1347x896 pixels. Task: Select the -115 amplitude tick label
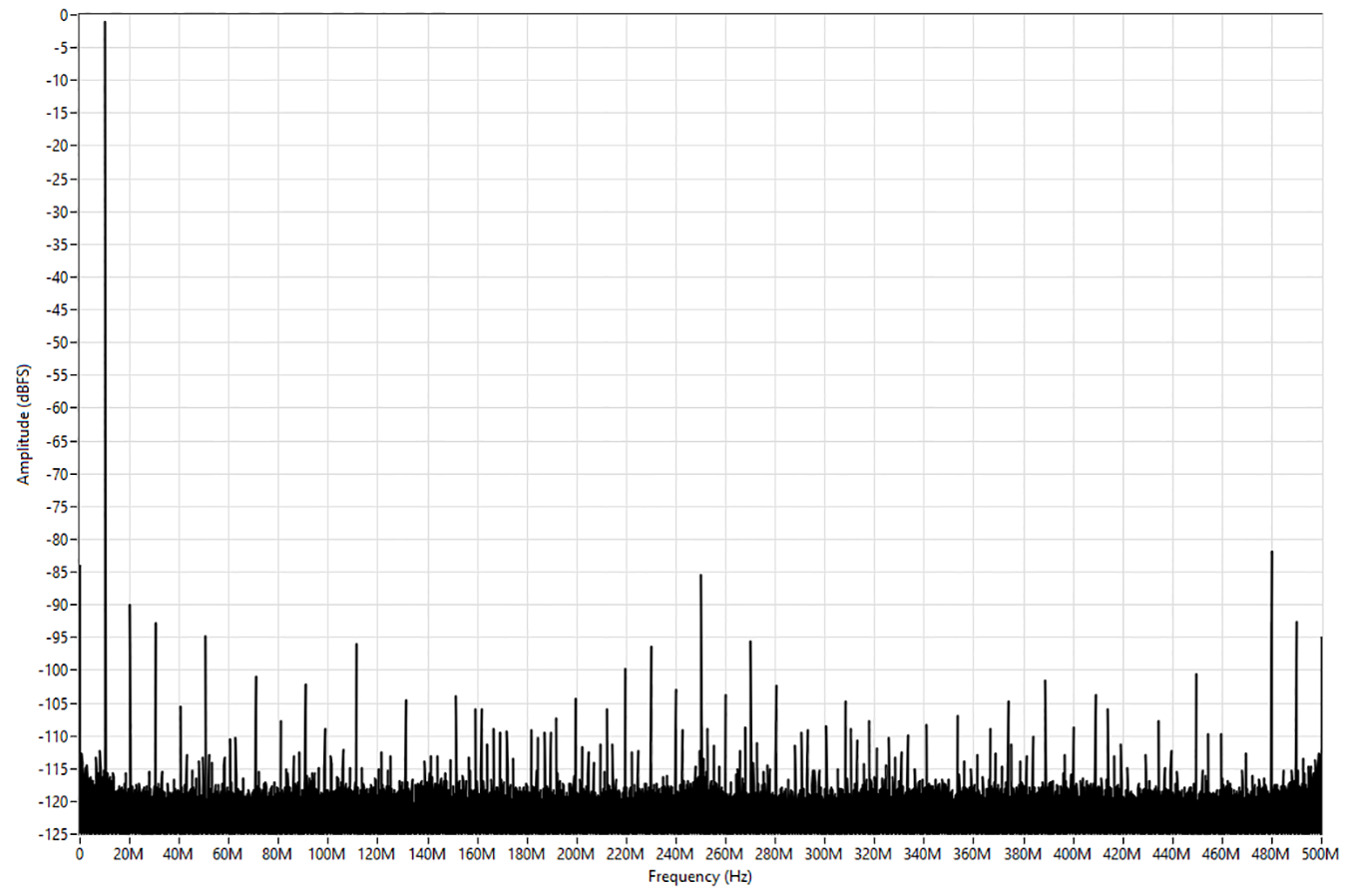click(x=55, y=768)
